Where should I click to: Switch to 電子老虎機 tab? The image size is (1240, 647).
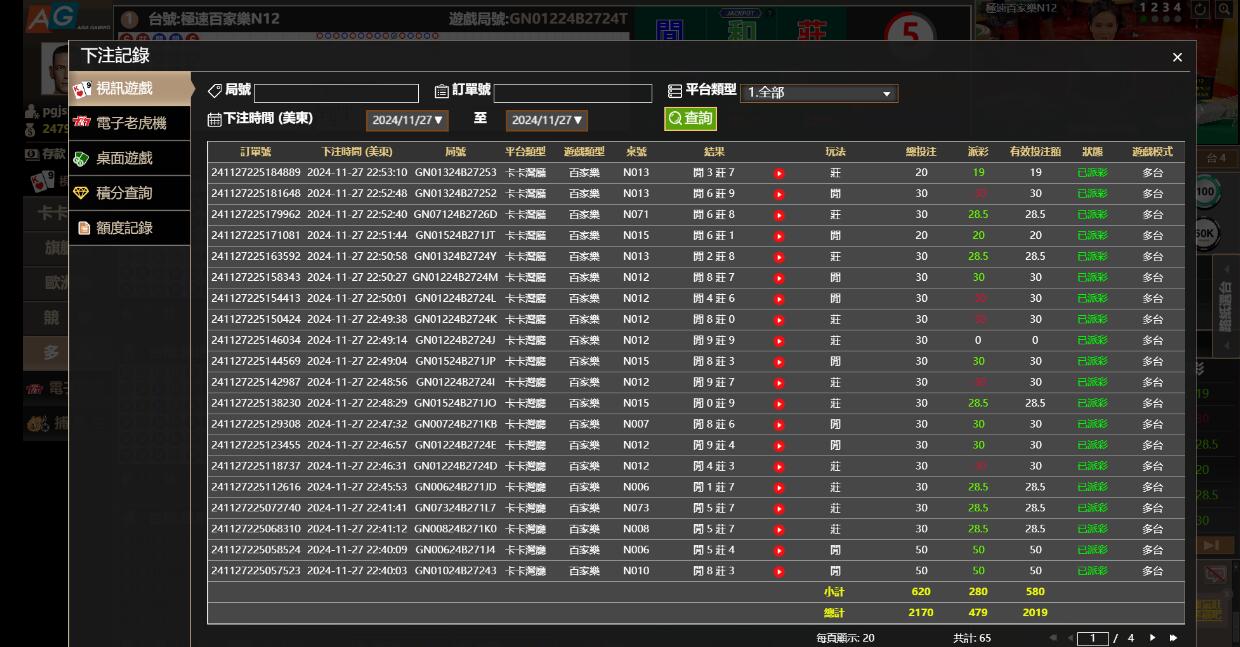click(x=130, y=123)
